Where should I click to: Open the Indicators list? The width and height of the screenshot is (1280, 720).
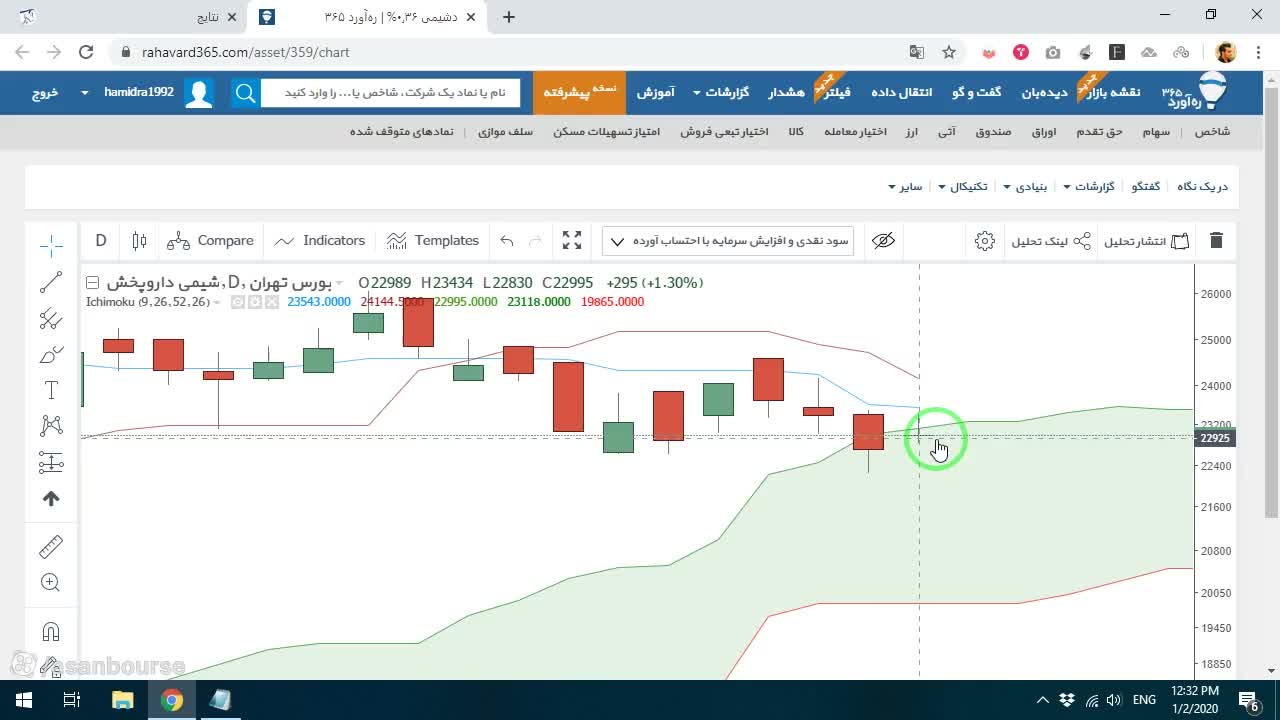320,241
